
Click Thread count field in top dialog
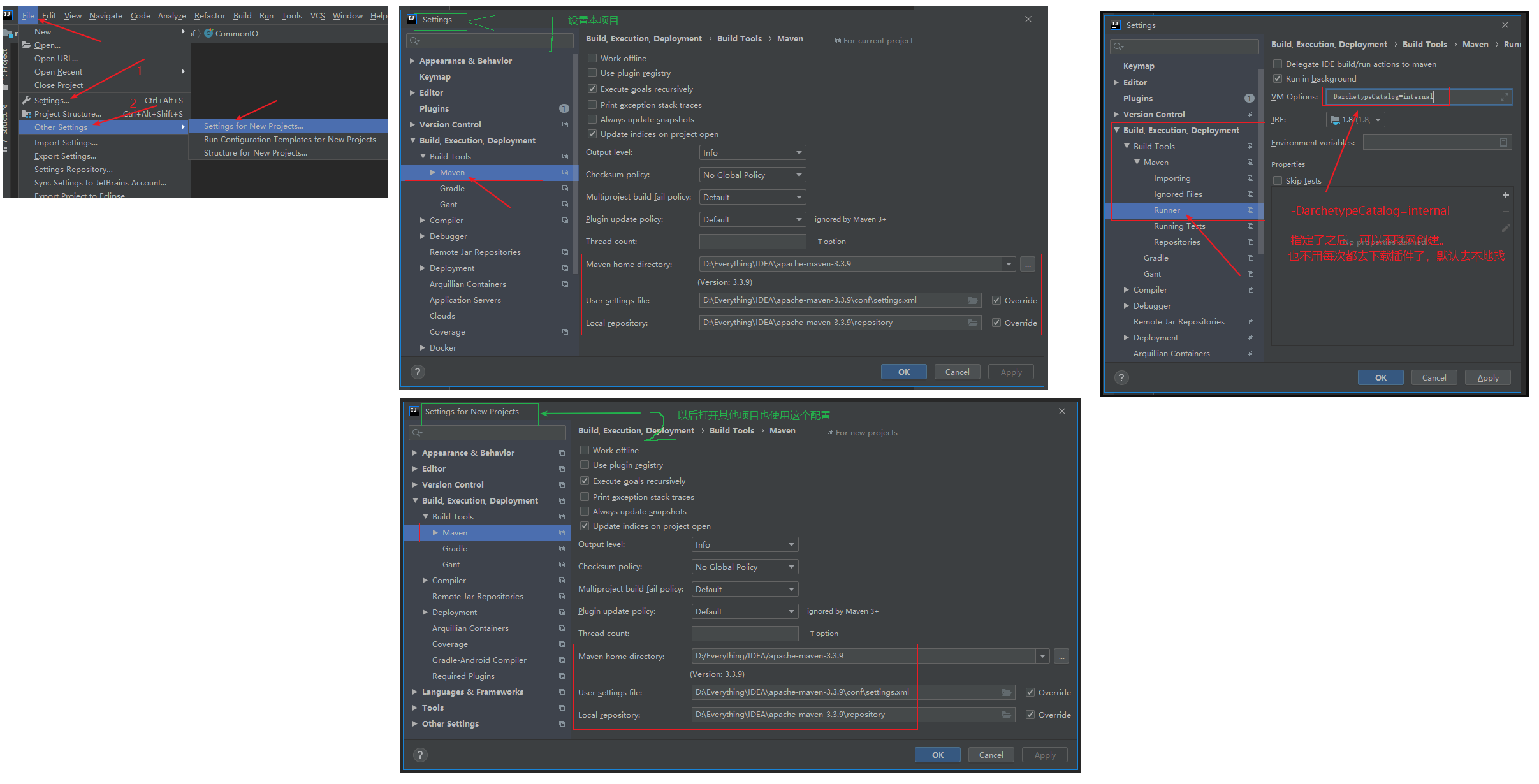(x=752, y=242)
